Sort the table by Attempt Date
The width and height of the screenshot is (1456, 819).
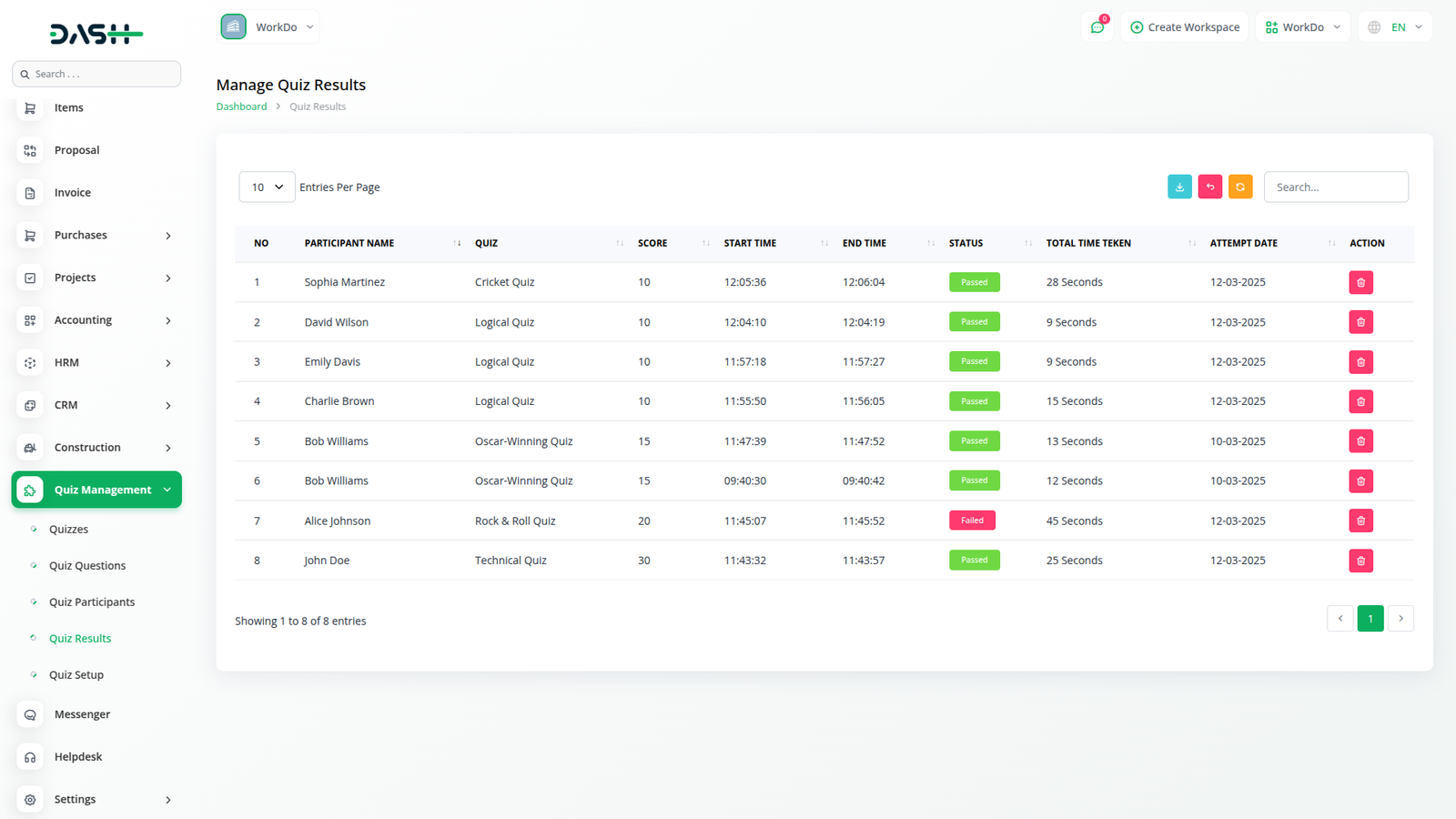(x=1331, y=243)
